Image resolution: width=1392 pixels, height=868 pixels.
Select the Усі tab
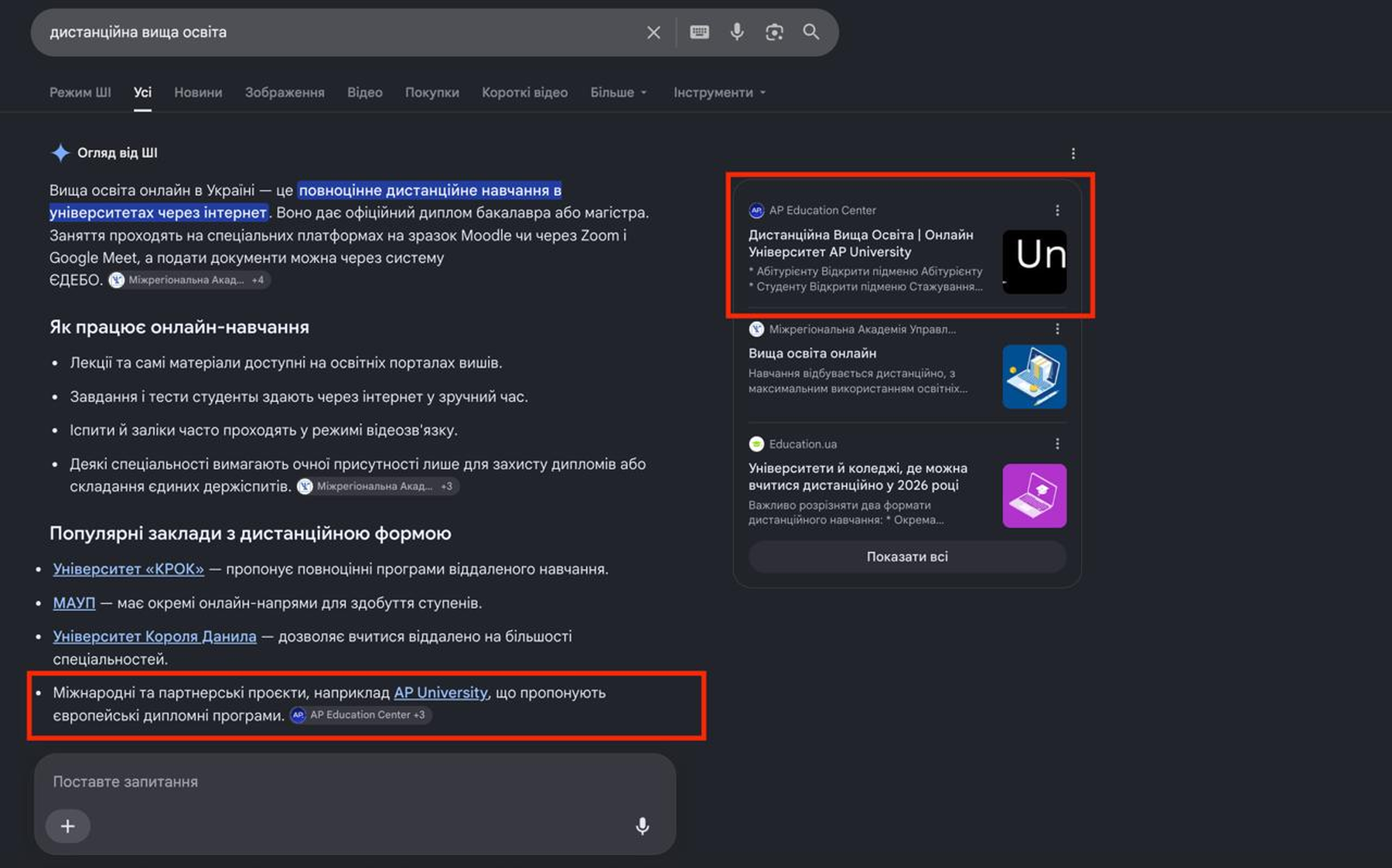click(x=142, y=93)
